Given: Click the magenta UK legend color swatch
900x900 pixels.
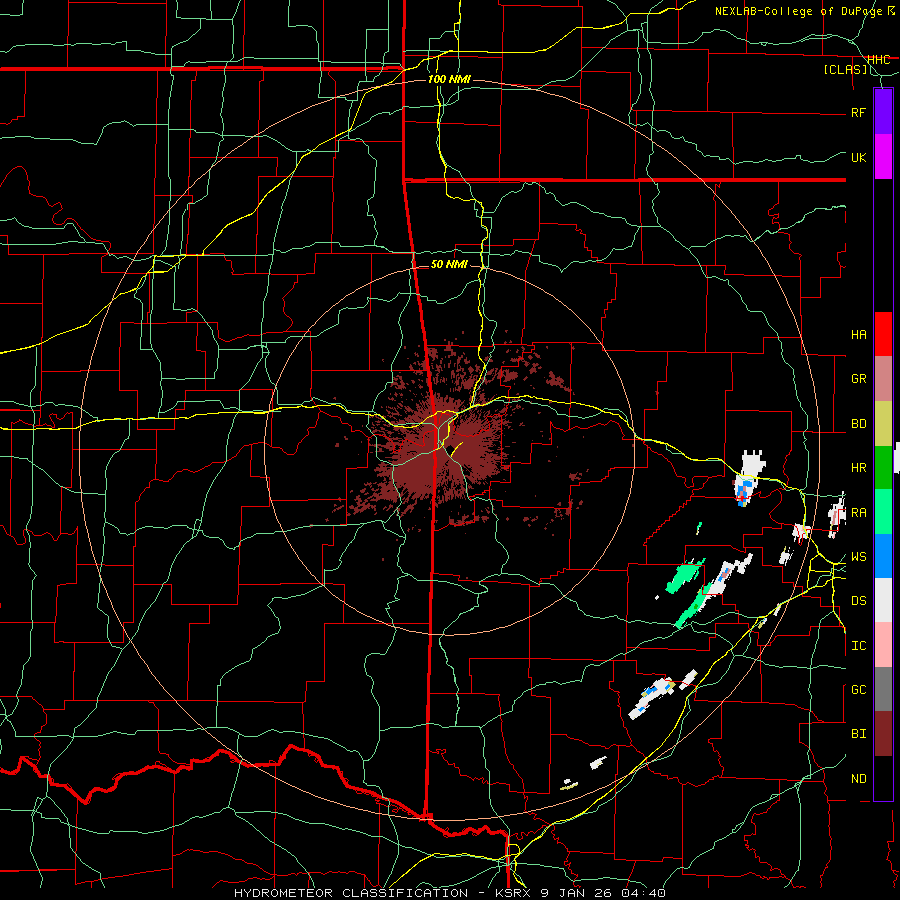Looking at the screenshot, I should (x=883, y=157).
